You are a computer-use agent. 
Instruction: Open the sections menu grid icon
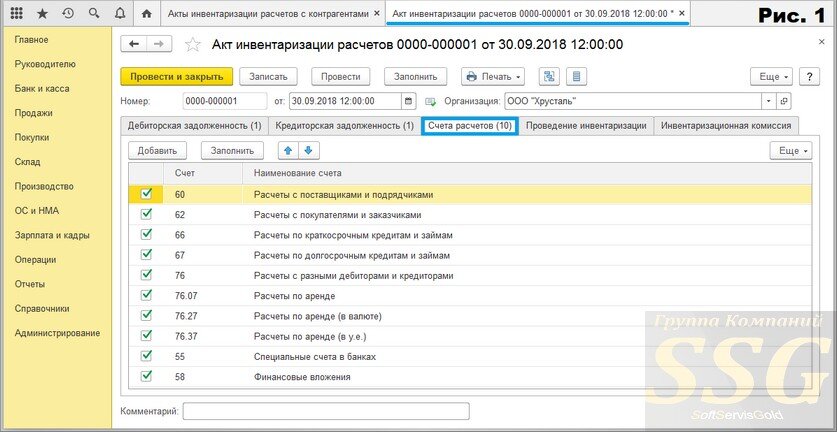(x=17, y=14)
